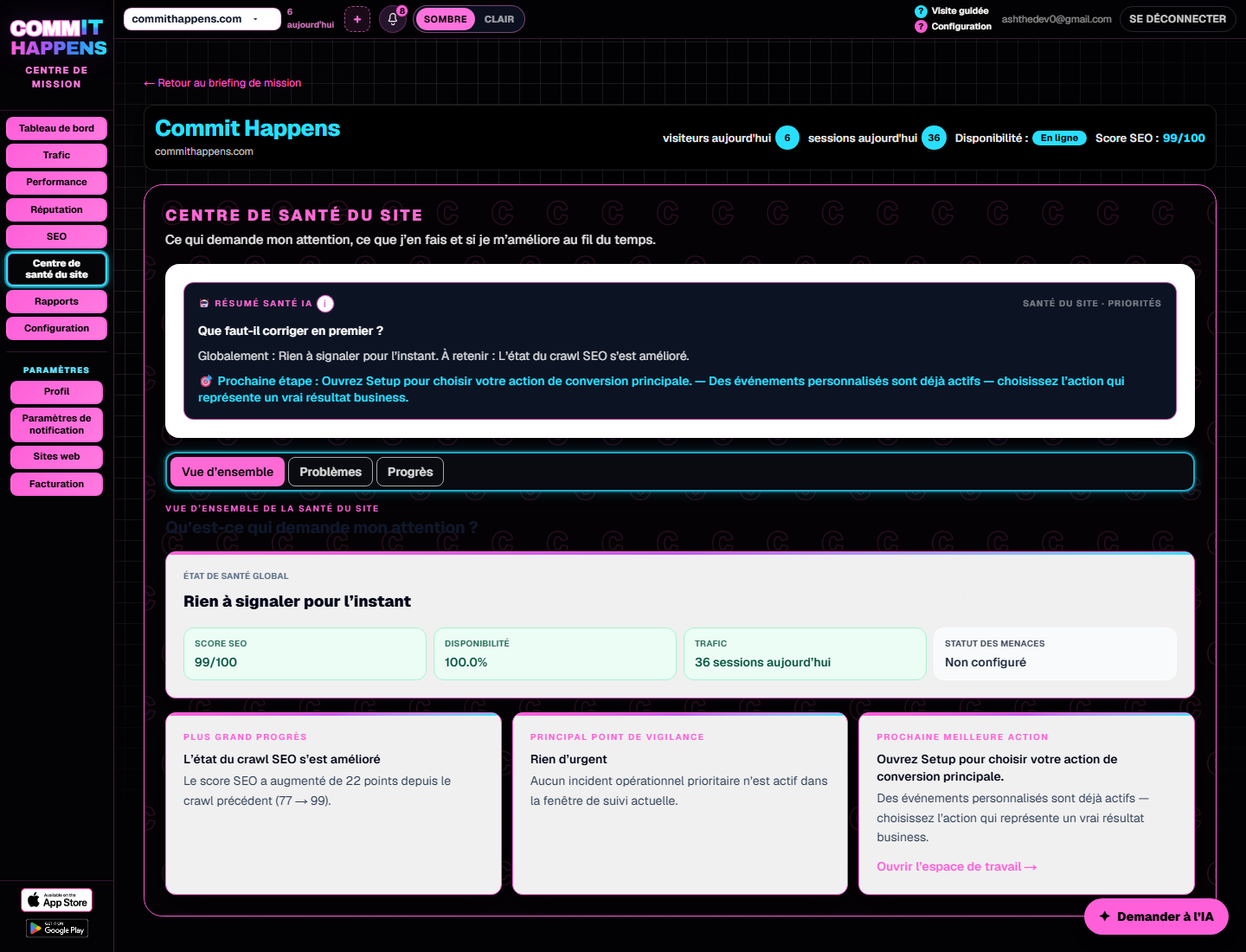Open the App Store badge
The width and height of the screenshot is (1246, 952).
tap(57, 900)
